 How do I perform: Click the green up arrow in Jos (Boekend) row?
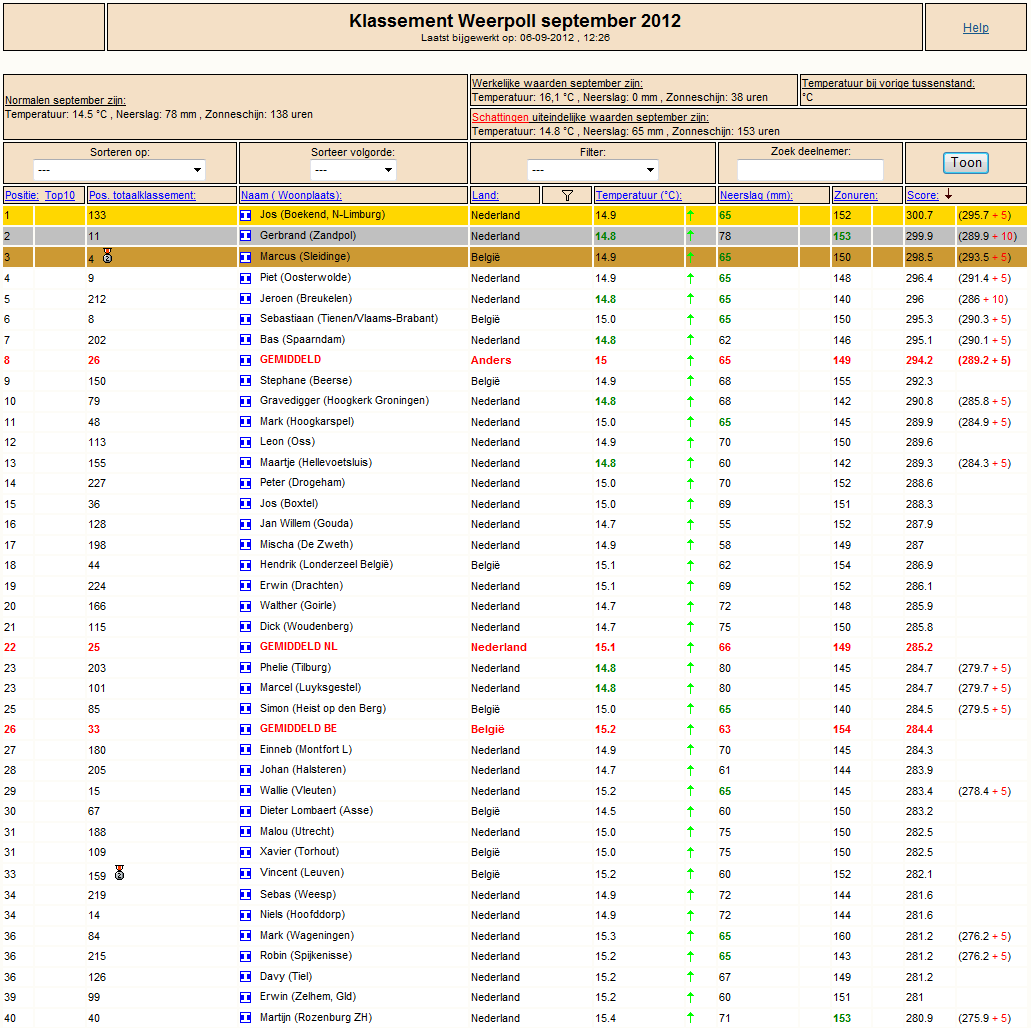coord(690,215)
